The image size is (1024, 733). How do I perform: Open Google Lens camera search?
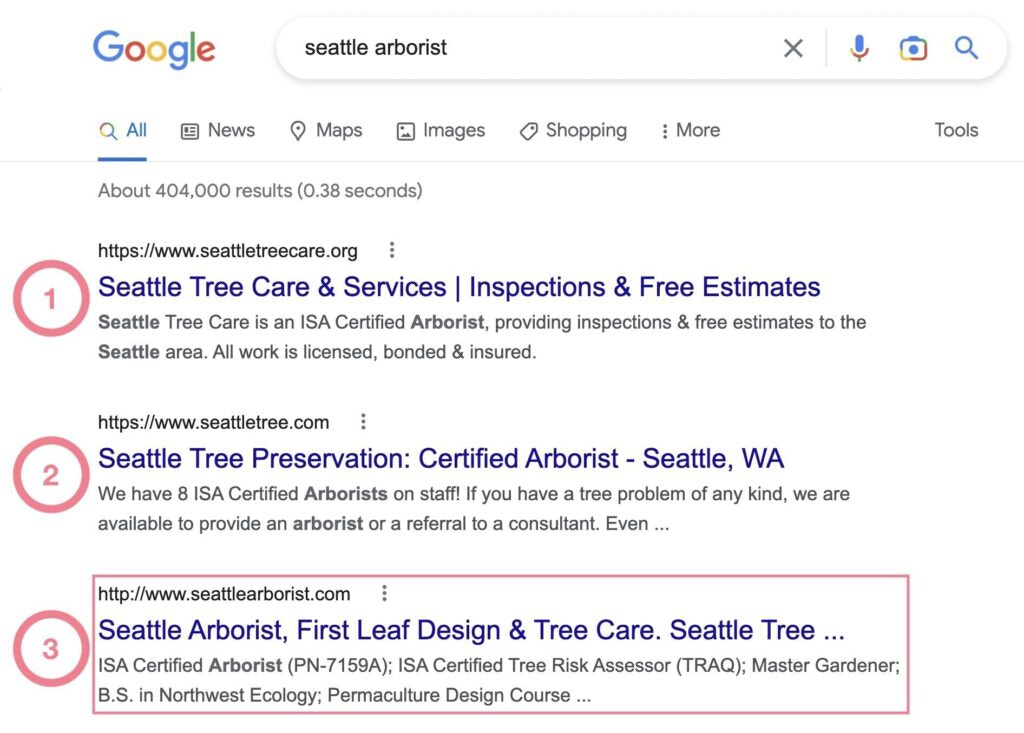[x=913, y=47]
